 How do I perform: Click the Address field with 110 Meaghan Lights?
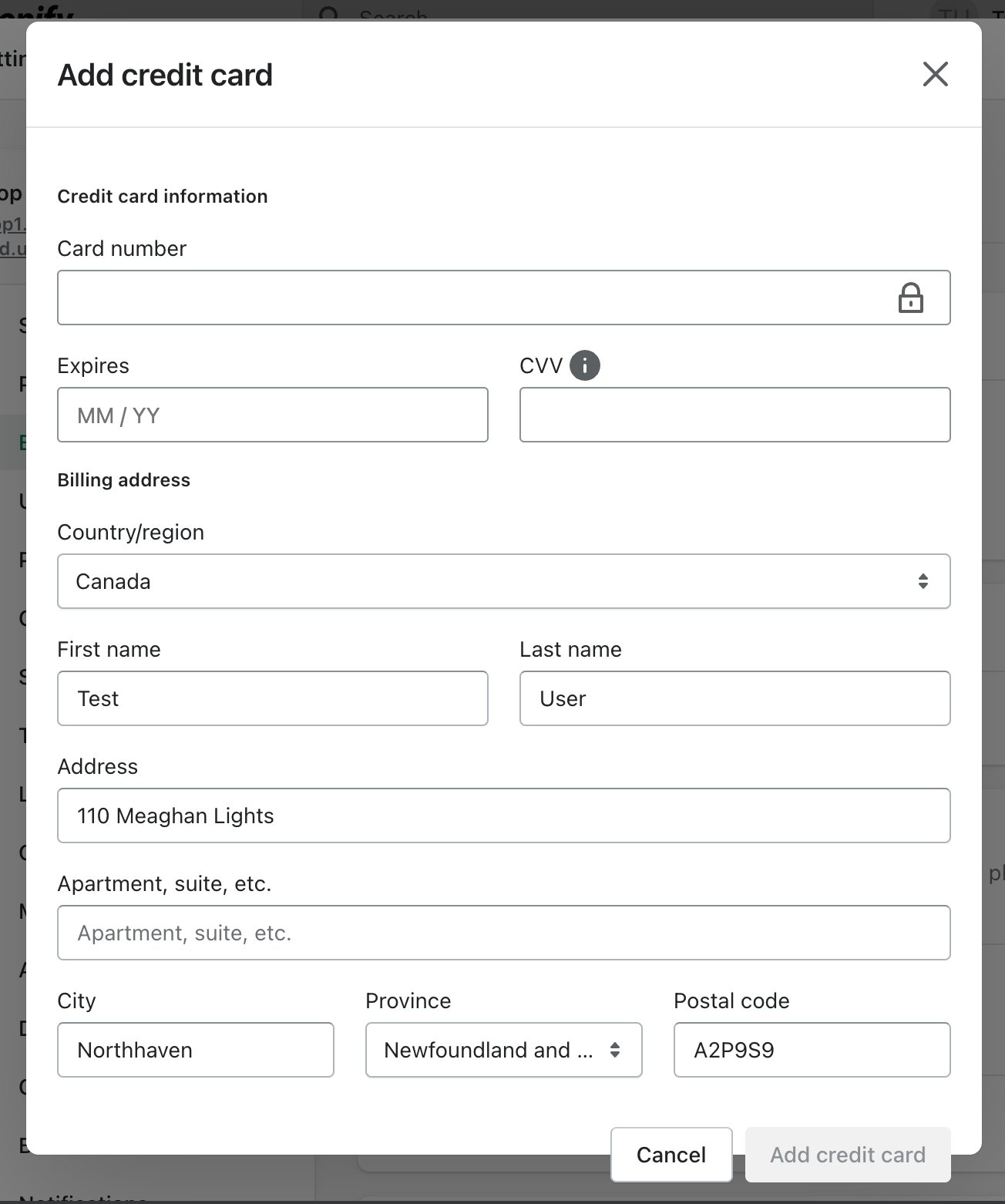click(503, 816)
